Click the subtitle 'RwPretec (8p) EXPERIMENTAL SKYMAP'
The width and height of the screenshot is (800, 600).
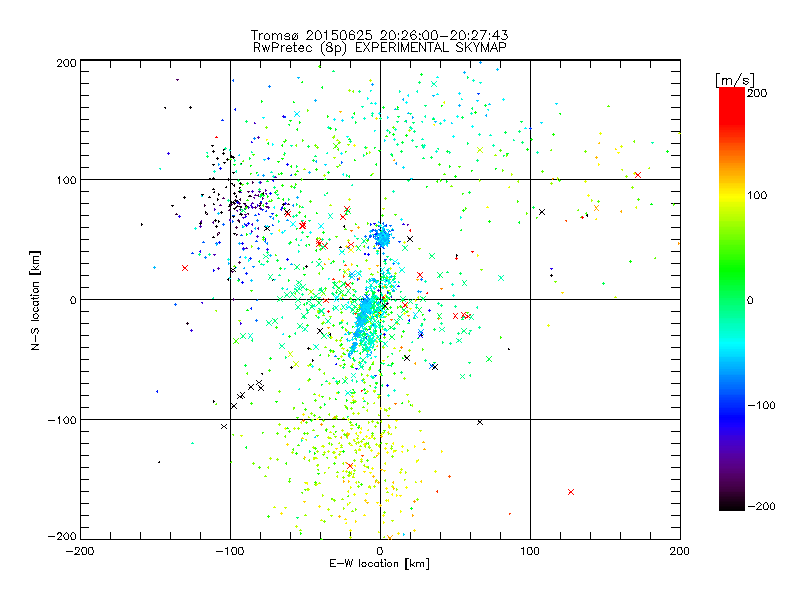[379, 47]
